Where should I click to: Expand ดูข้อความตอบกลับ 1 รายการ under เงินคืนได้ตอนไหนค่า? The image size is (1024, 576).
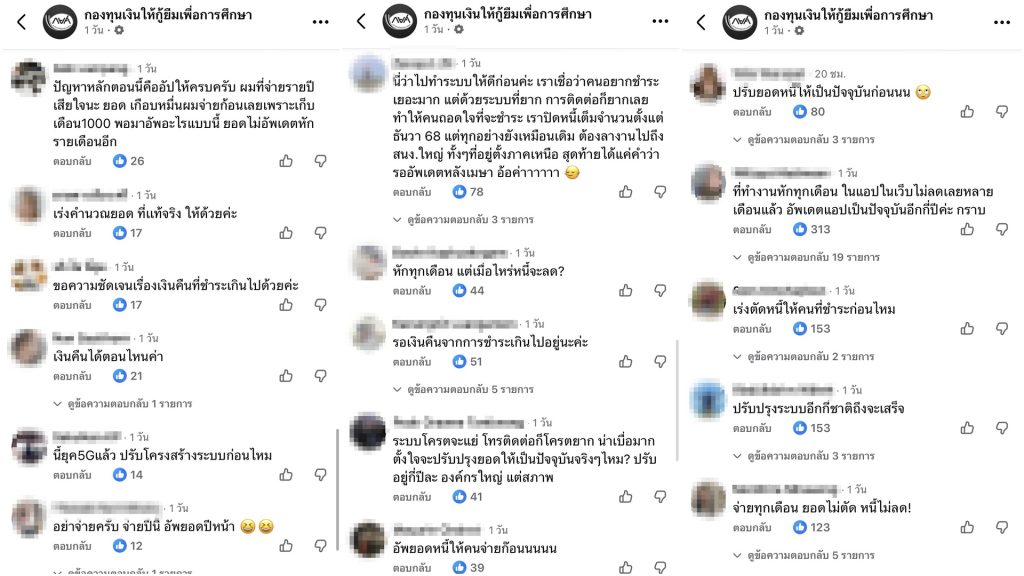coord(123,404)
